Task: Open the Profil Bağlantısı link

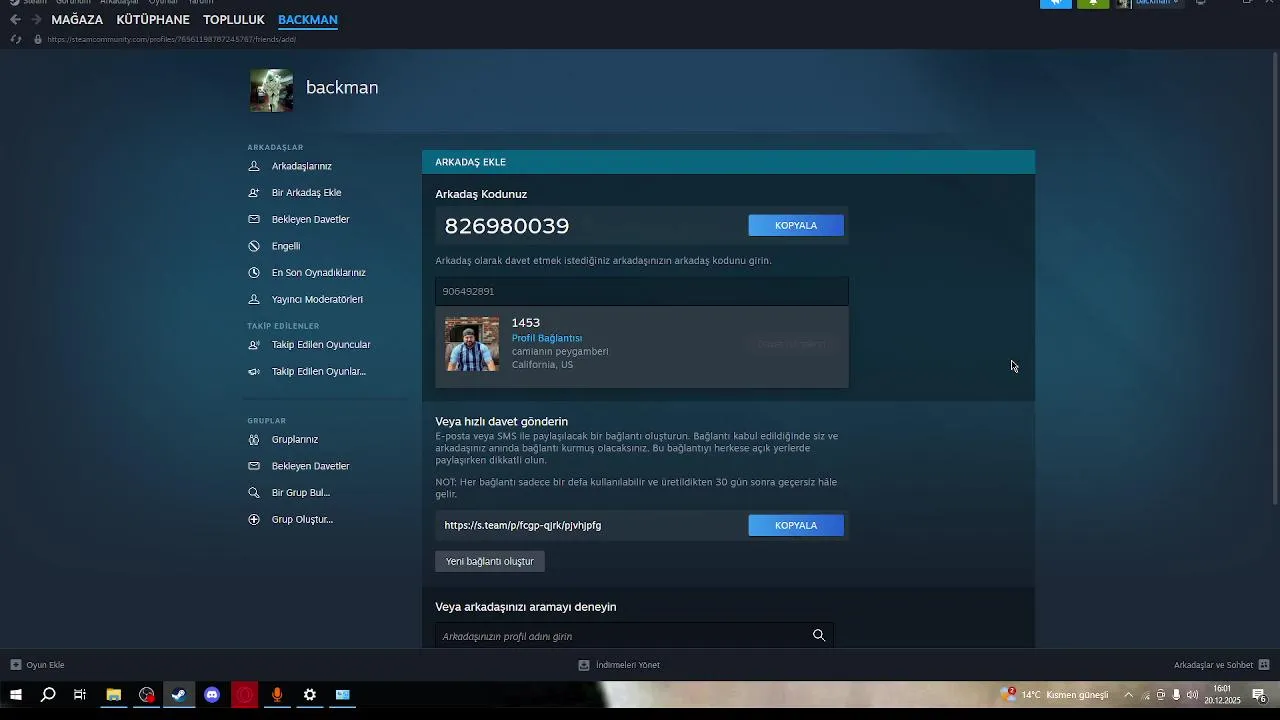Action: (547, 338)
